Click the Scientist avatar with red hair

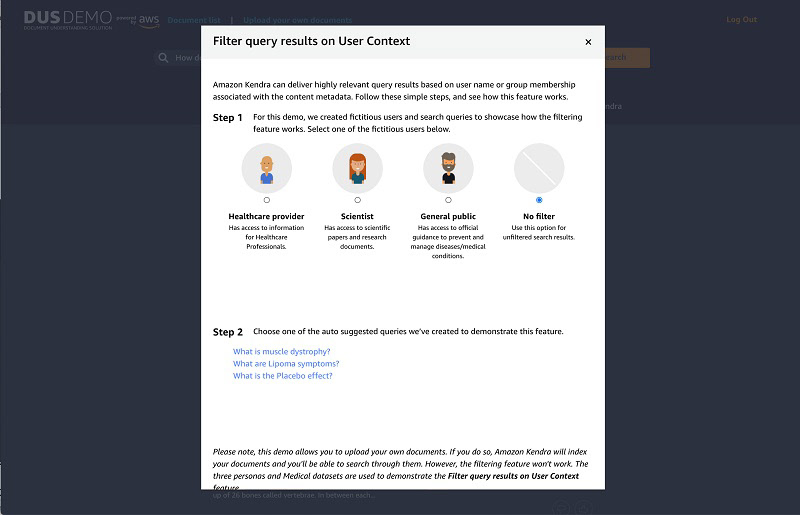point(357,168)
